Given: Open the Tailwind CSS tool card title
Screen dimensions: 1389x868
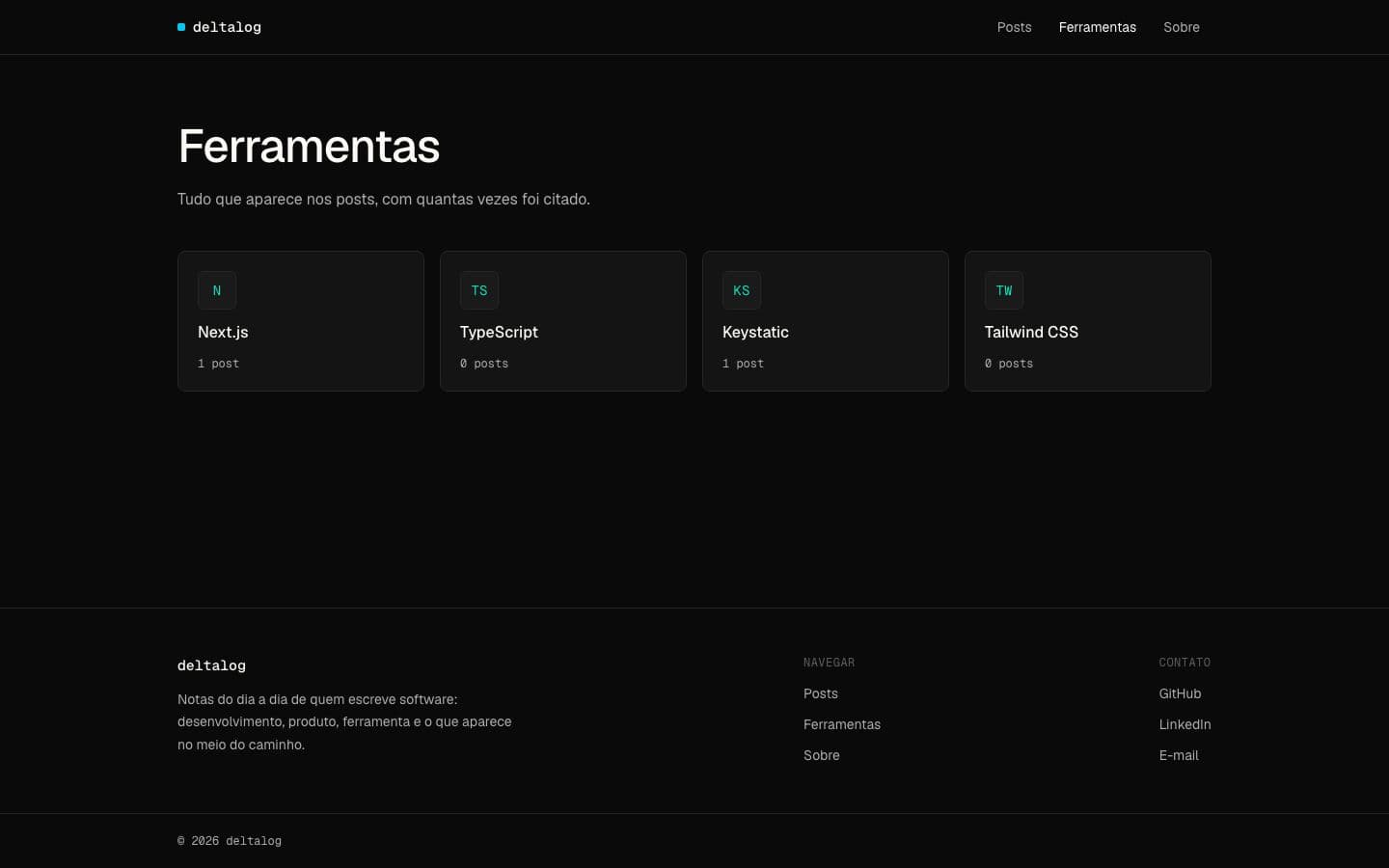Looking at the screenshot, I should [x=1031, y=332].
